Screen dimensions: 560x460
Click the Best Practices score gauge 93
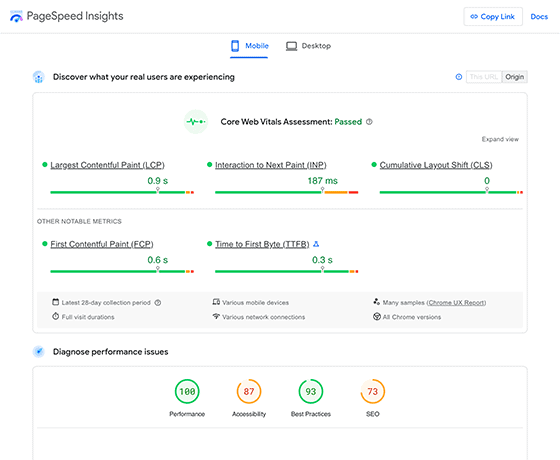[311, 391]
